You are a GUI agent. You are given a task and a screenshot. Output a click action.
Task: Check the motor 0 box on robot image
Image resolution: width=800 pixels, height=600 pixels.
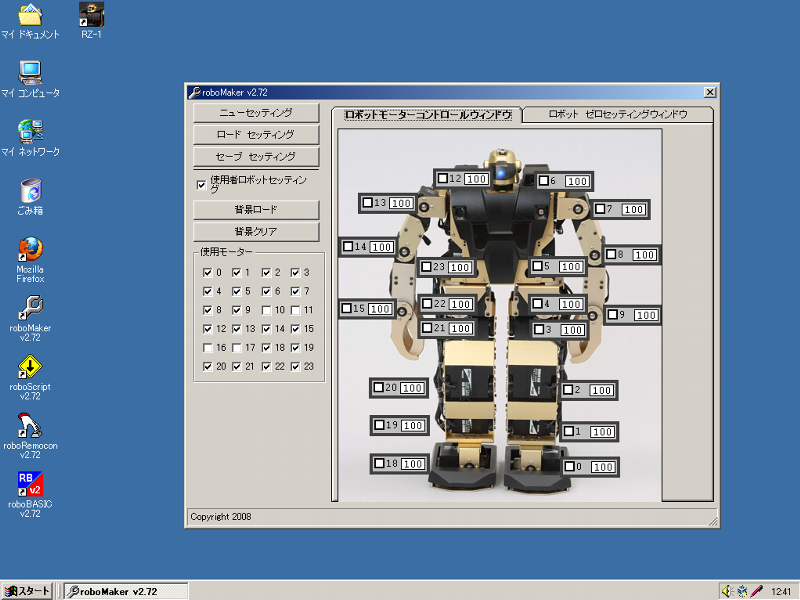point(570,466)
